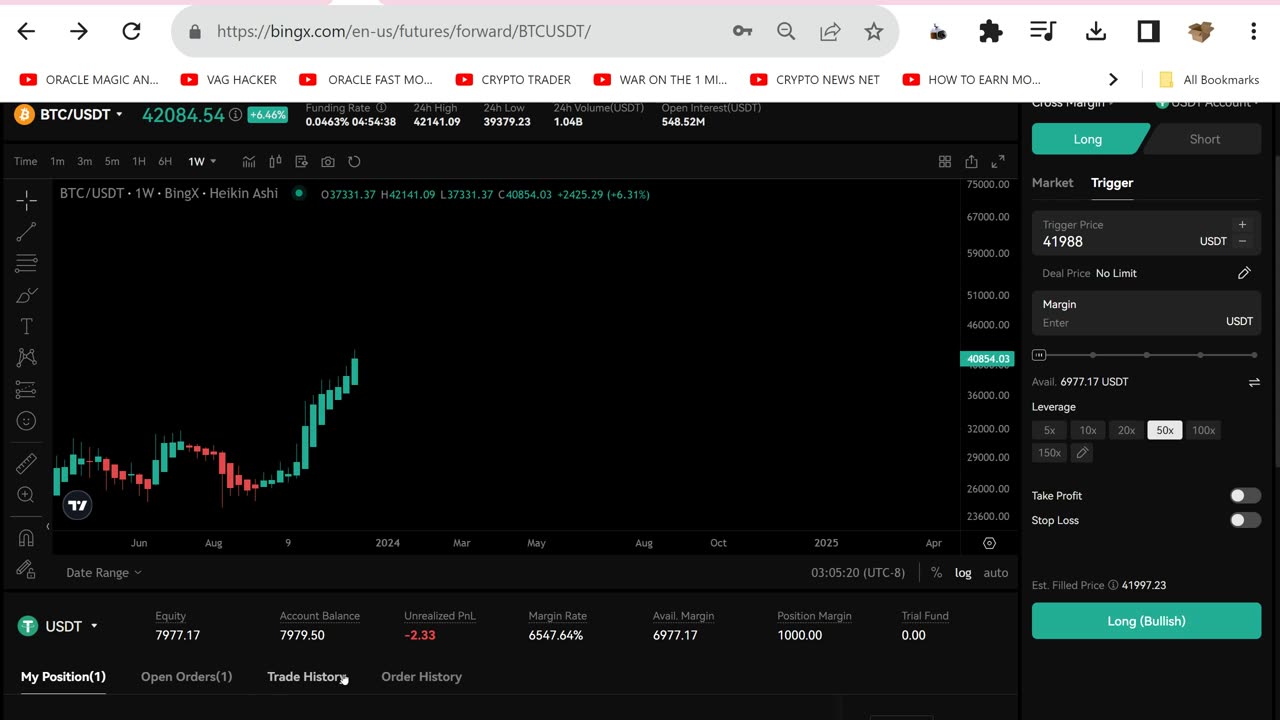Open Chrome downloads icon
This screenshot has height=720, width=1280.
[x=1096, y=31]
